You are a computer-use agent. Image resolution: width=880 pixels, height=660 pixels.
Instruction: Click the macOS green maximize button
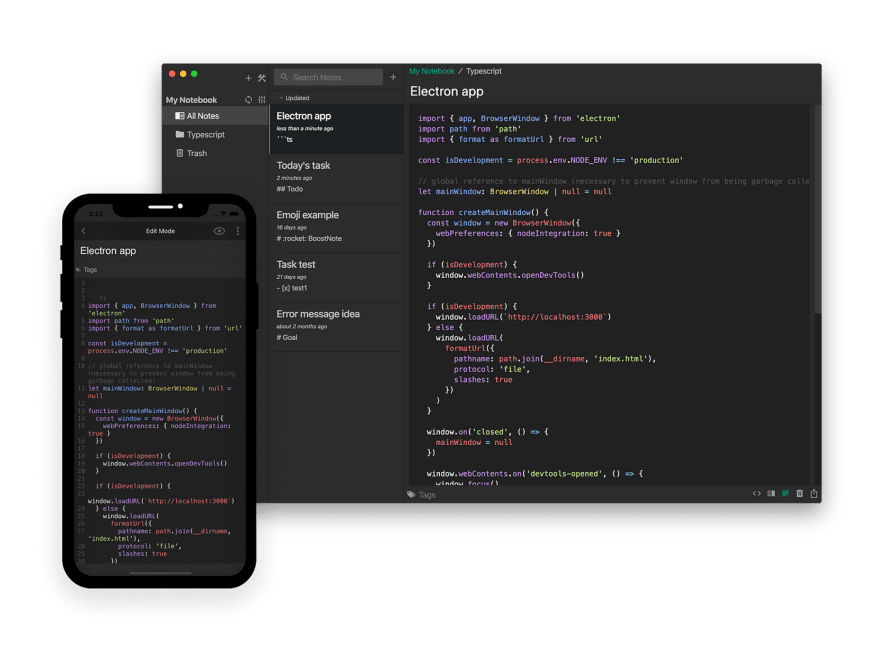194,74
